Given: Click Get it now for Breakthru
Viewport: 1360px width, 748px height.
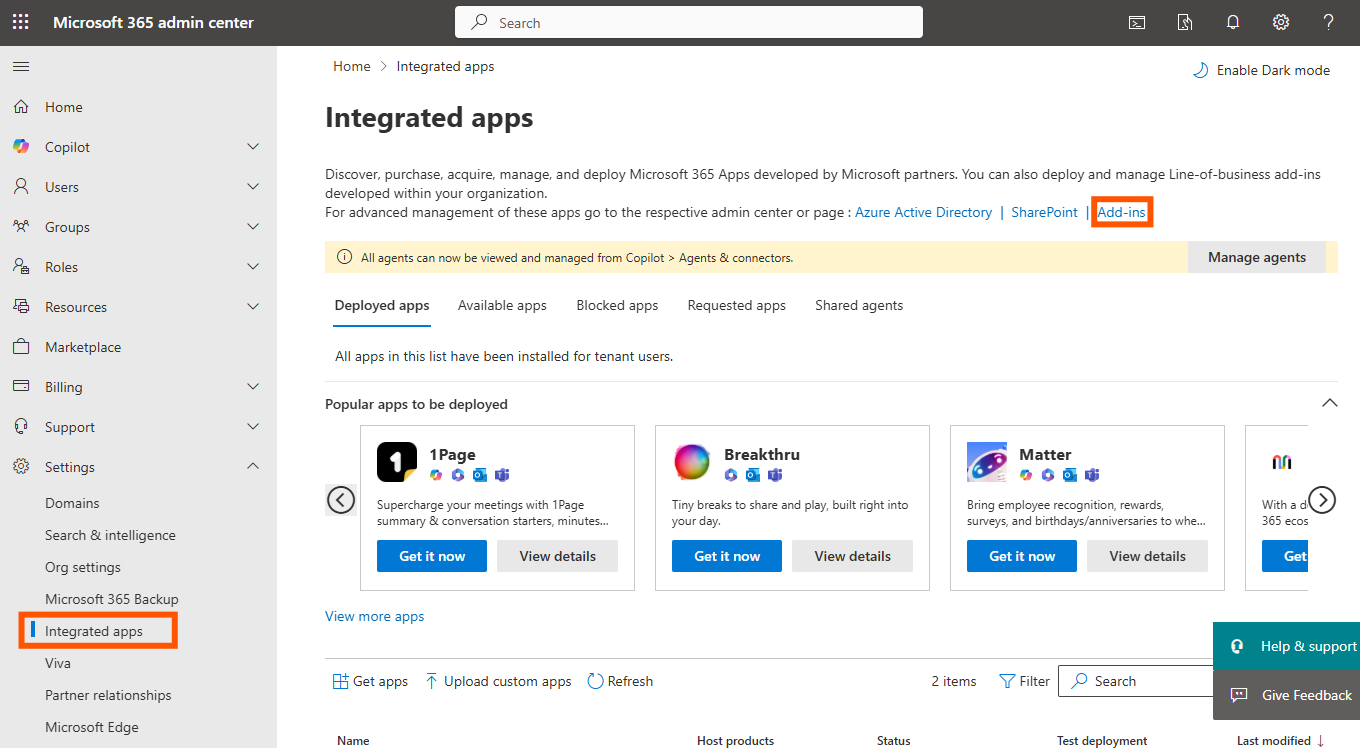Looking at the screenshot, I should pyautogui.click(x=727, y=556).
